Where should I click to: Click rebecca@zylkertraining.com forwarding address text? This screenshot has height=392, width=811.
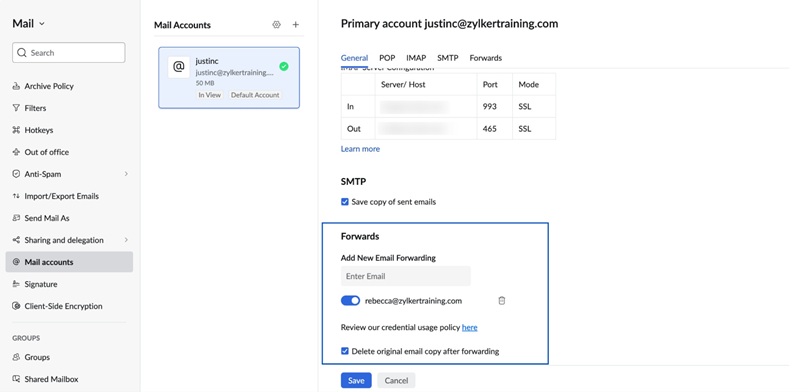point(413,300)
